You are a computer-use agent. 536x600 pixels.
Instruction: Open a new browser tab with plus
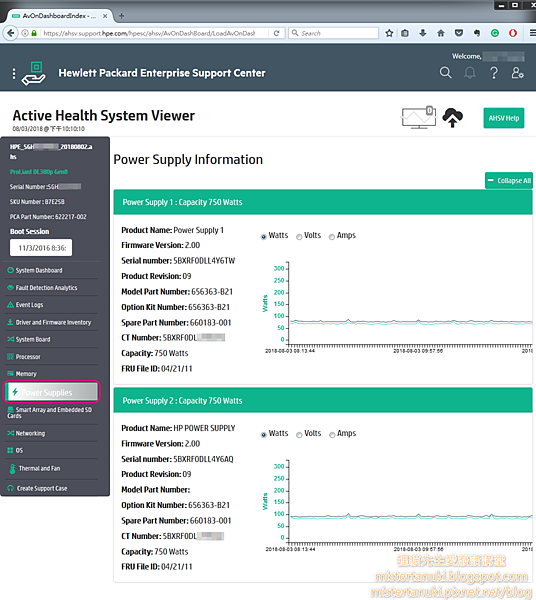point(121,16)
